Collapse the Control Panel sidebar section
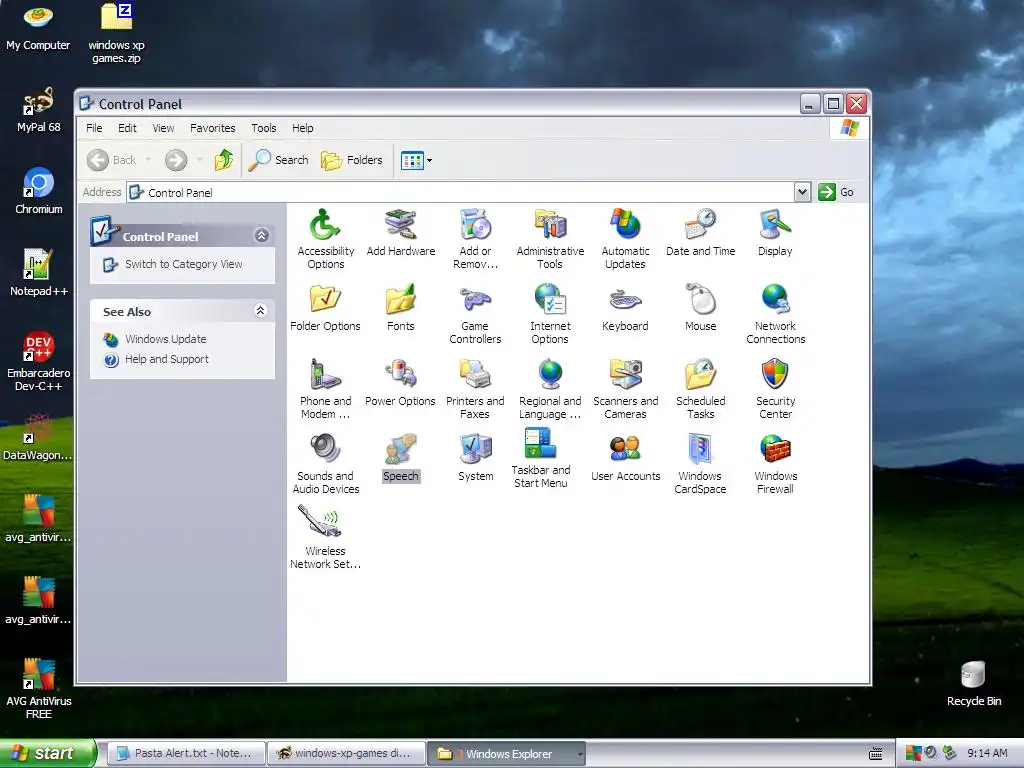The width and height of the screenshot is (1024, 768). [x=262, y=236]
